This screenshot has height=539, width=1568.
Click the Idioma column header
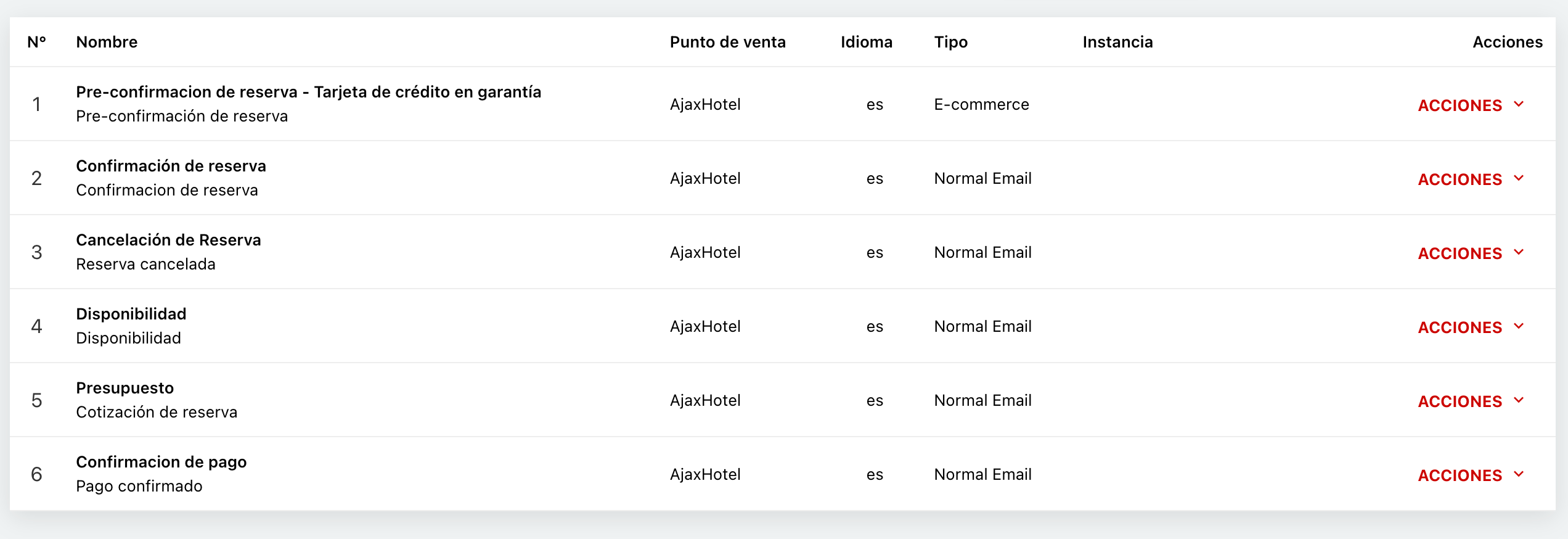coord(866,42)
